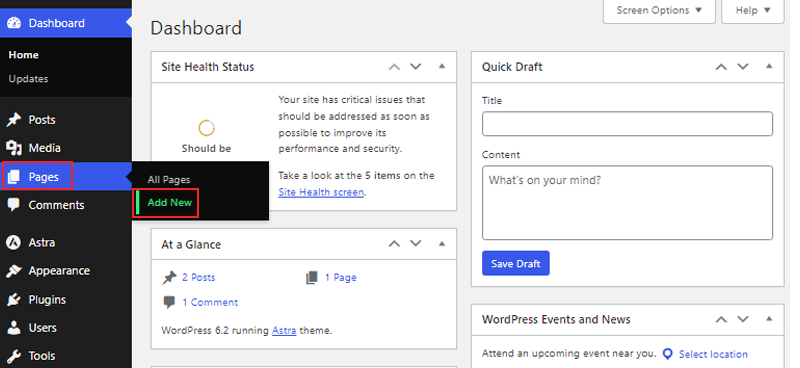Open the Pages menu item
This screenshot has width=800, height=368.
(x=66, y=177)
